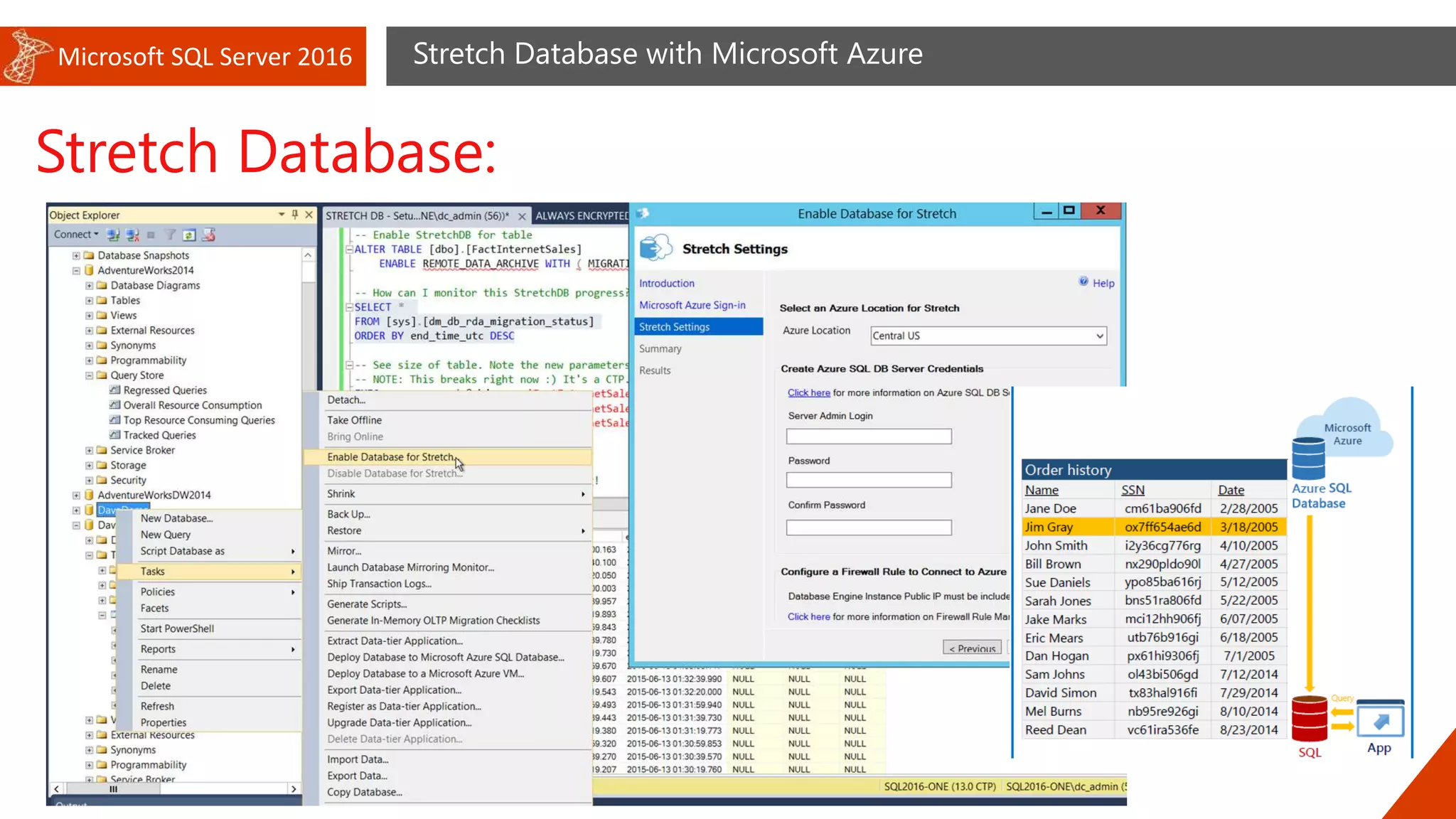
Task: Click the AdventureWorksDW2014 database cylinder icon
Action: pos(89,495)
